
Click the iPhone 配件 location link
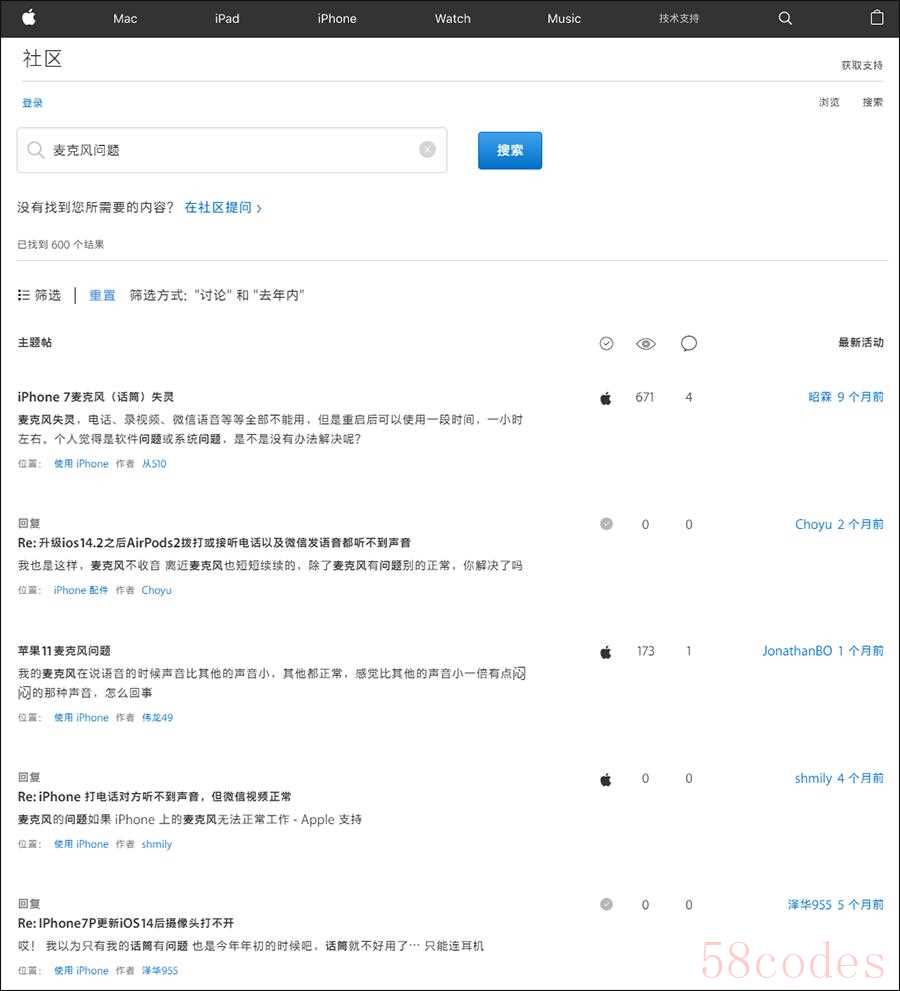tap(81, 590)
